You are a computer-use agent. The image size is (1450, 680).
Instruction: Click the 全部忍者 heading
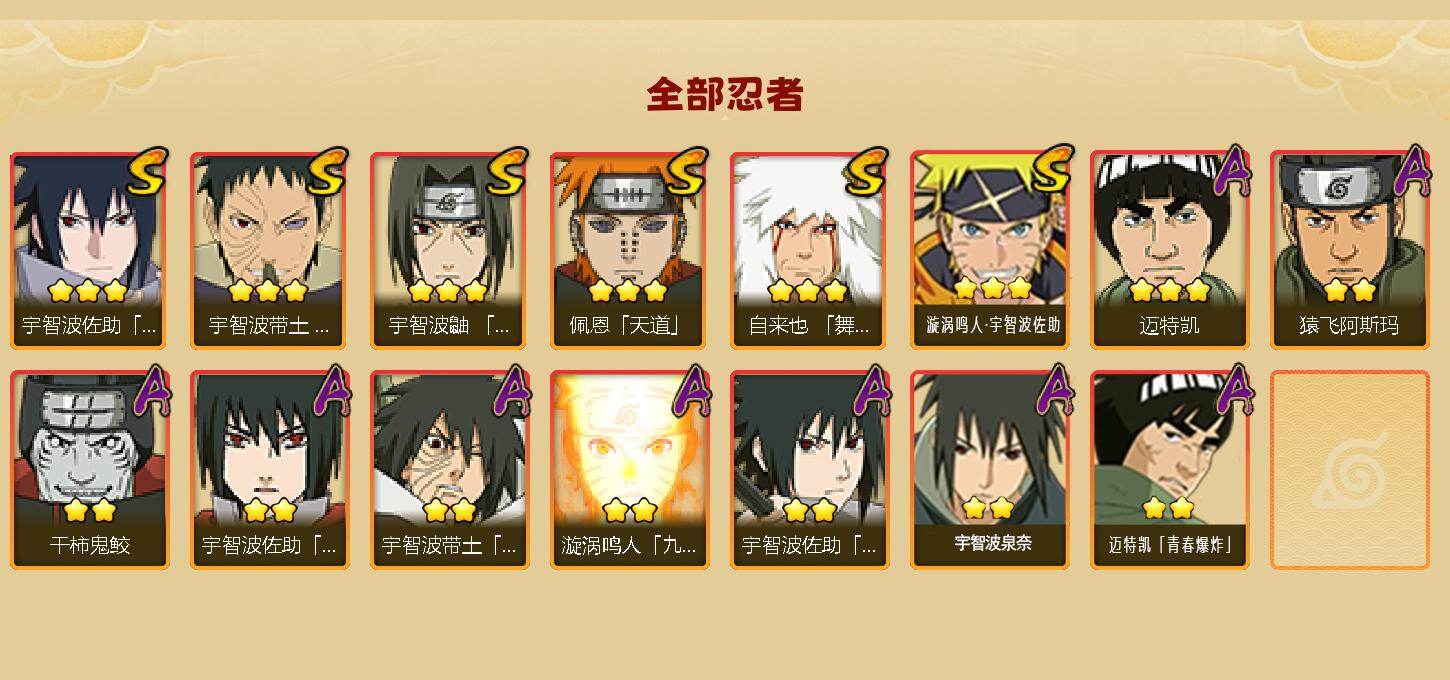pyautogui.click(x=725, y=95)
